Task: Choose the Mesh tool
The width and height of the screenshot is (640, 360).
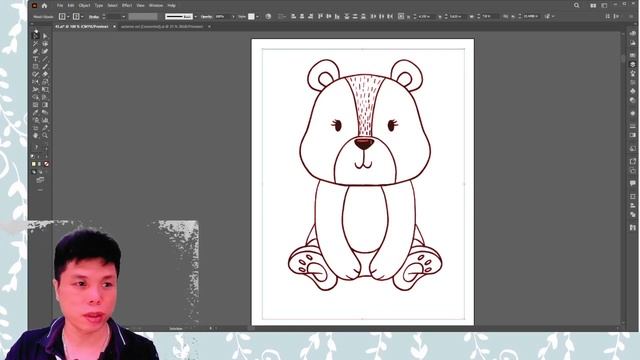Action: point(36,105)
